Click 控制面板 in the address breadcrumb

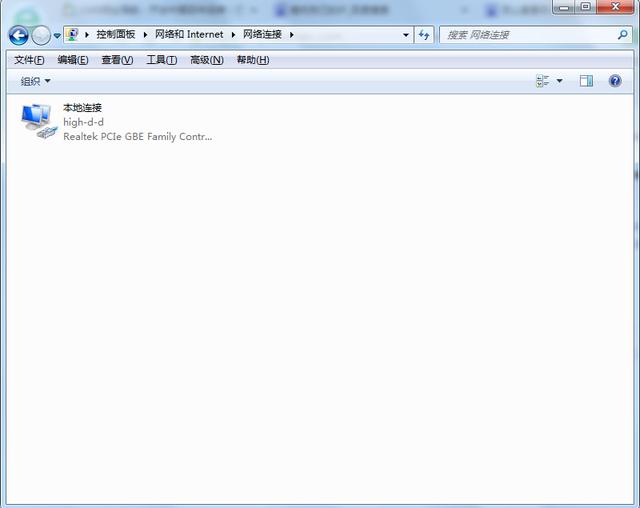click(116, 35)
